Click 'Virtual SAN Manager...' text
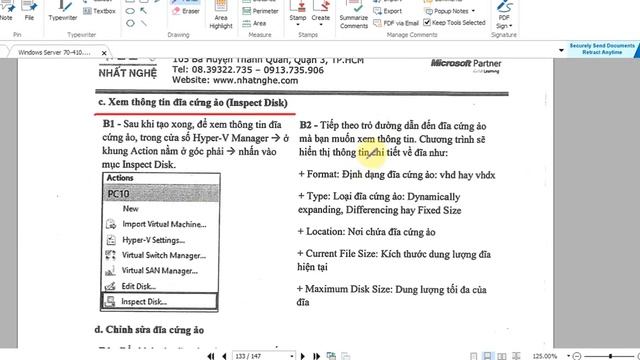This screenshot has height=360, width=640. [x=160, y=271]
